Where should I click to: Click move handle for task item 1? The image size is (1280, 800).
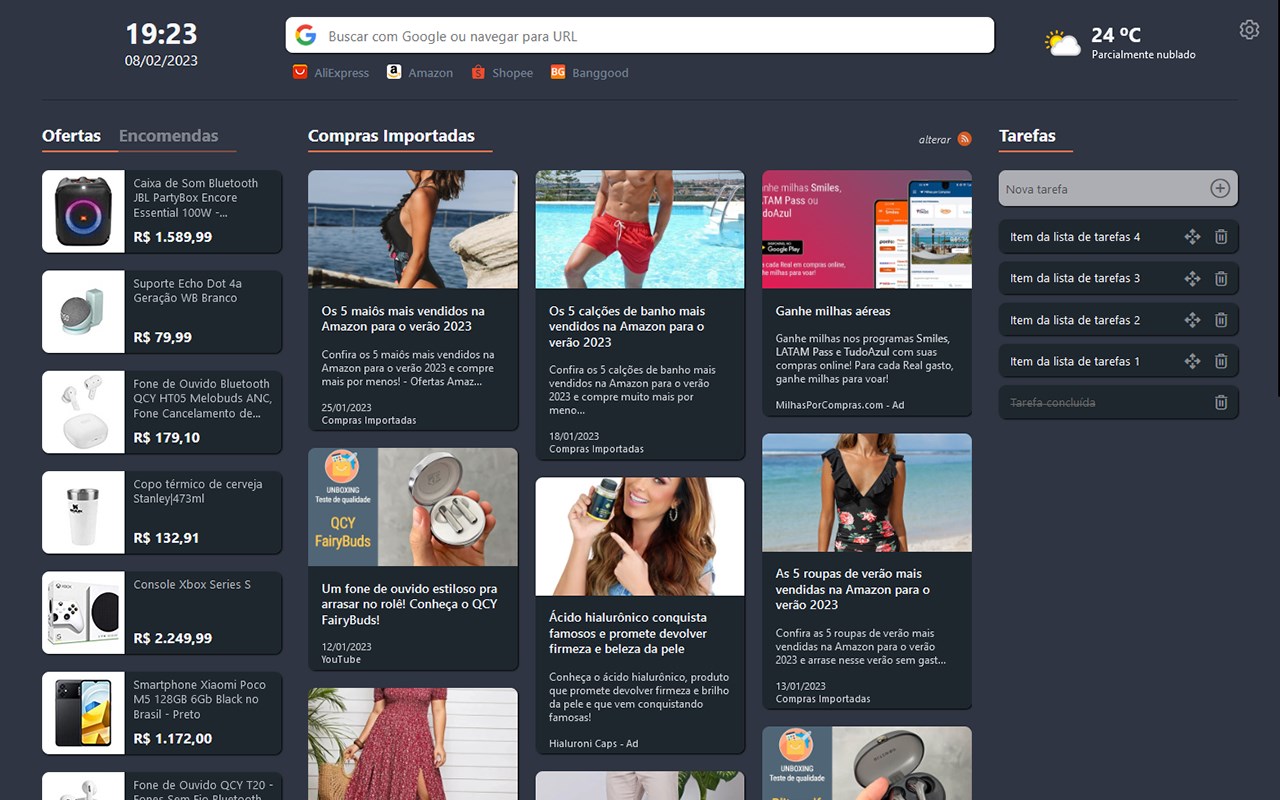coord(1192,361)
